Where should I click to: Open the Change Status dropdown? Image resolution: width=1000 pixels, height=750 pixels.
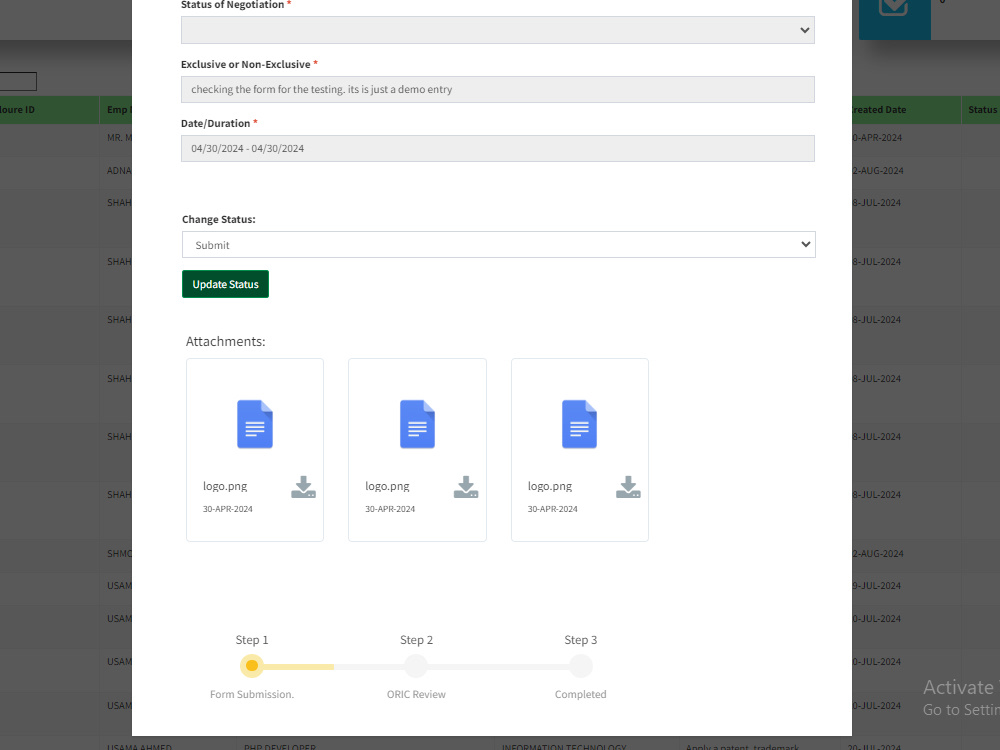point(499,245)
